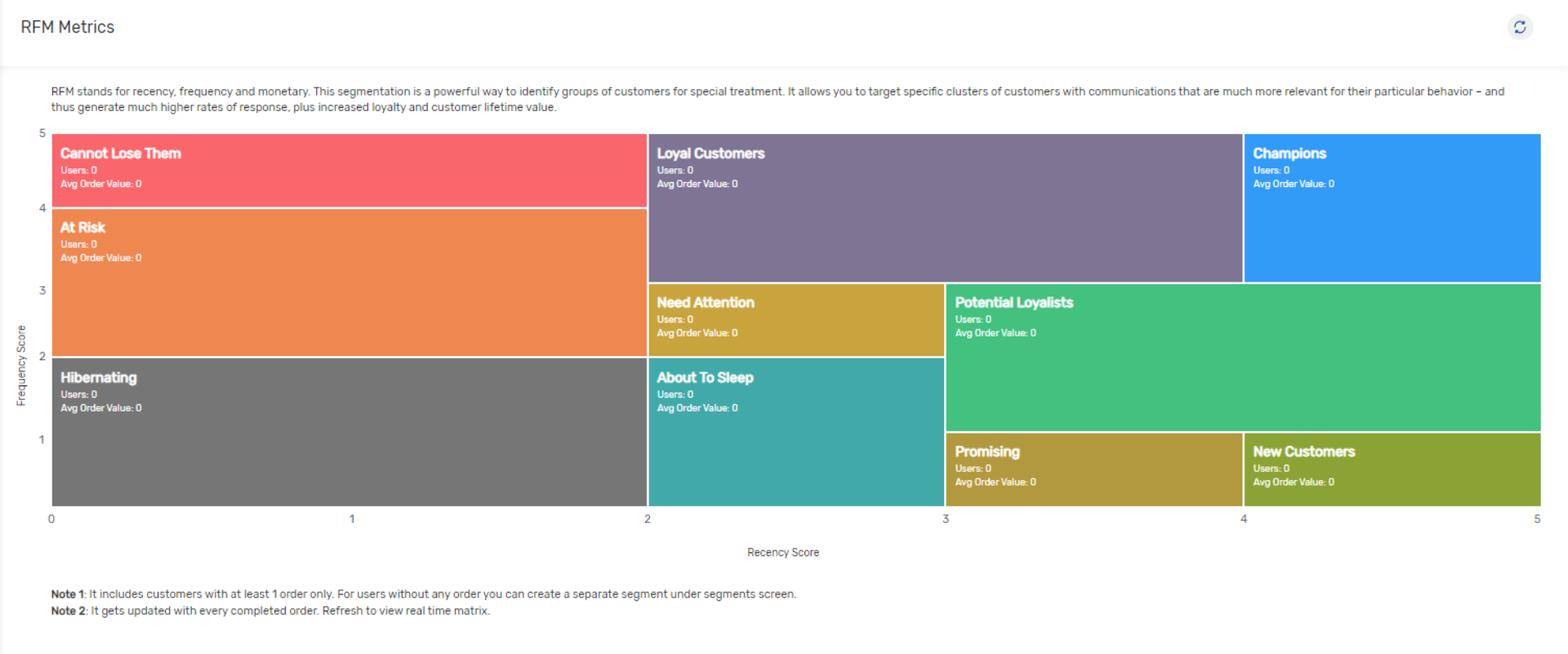Viewport: 1568px width, 654px height.
Task: Click 'Users: 0' under Champions
Action: [1272, 171]
